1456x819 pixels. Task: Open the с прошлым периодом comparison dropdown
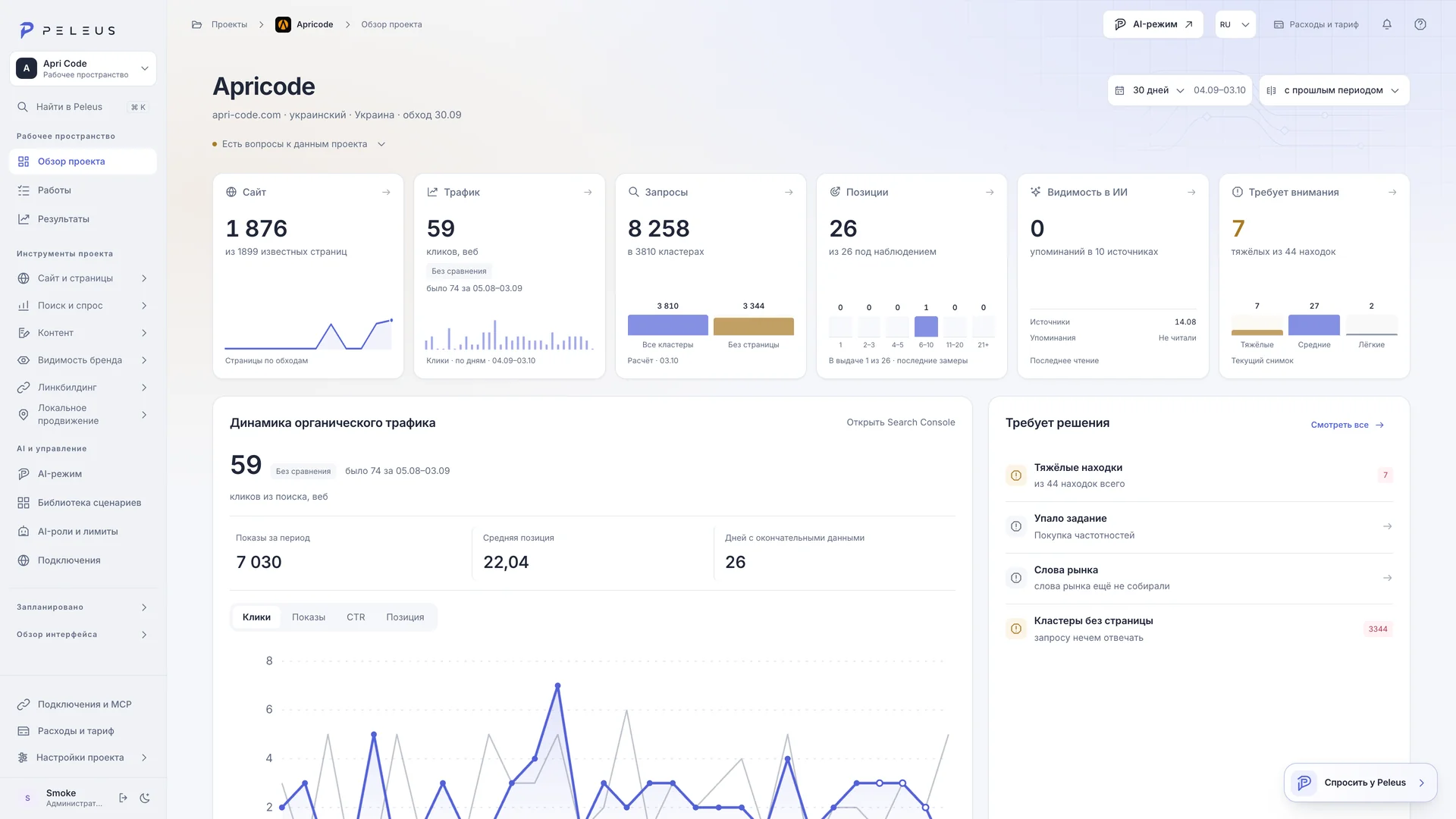coord(1334,90)
